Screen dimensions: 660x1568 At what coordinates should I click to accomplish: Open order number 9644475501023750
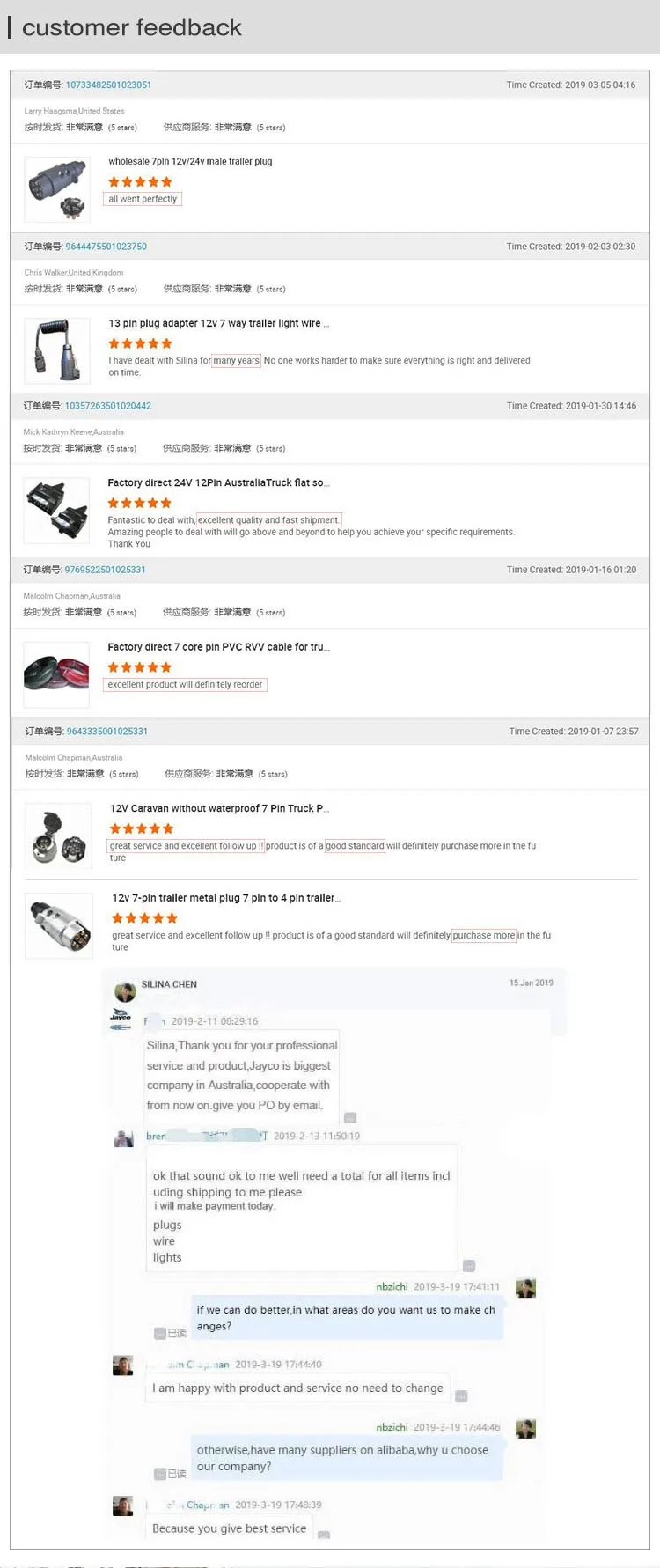(x=106, y=247)
